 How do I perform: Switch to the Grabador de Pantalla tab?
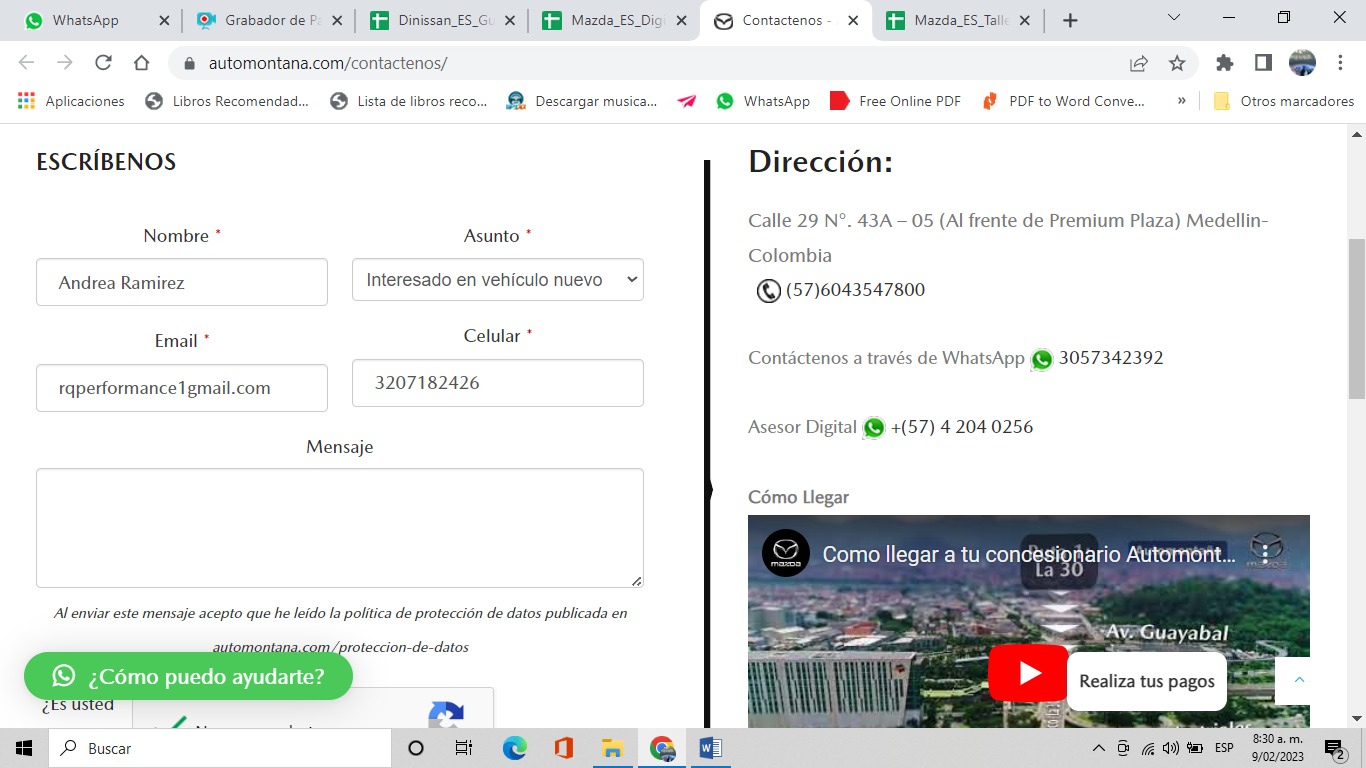(268, 20)
